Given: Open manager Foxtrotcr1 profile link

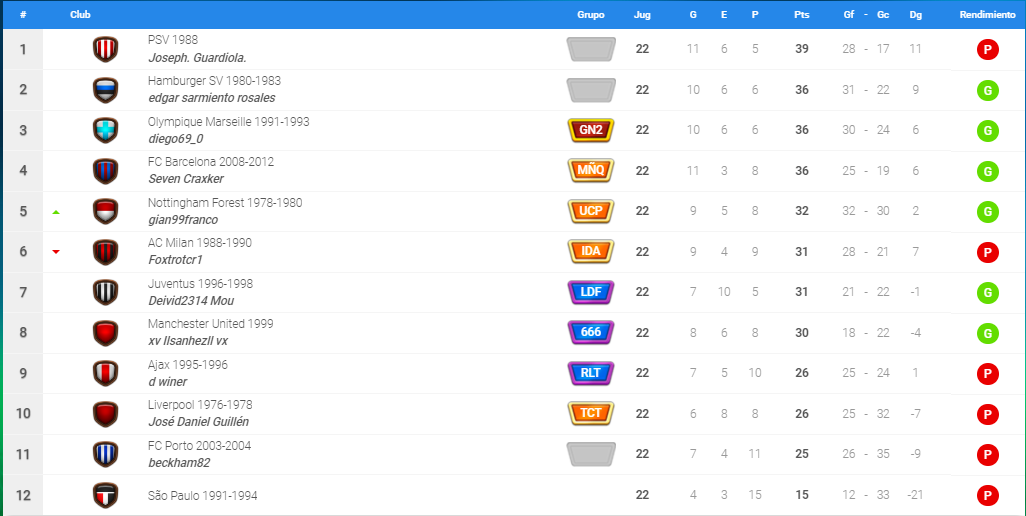Looking at the screenshot, I should 175,260.
